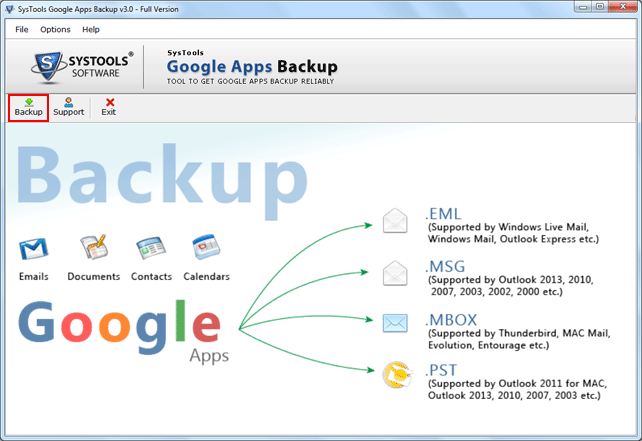
Task: Click the Emails label
Action: pos(34,277)
